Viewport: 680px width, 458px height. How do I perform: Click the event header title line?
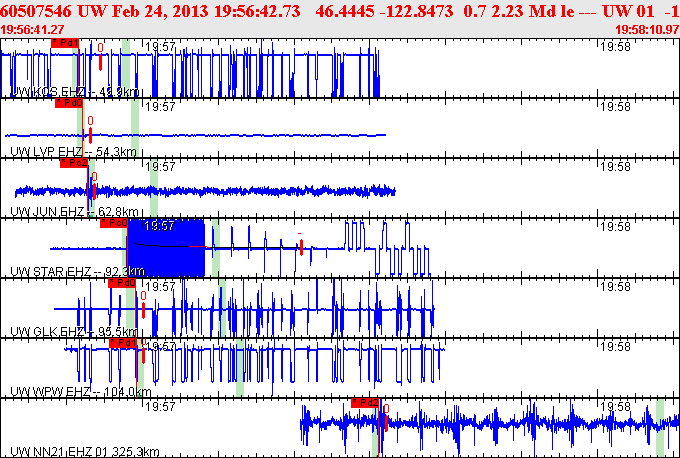coord(340,11)
